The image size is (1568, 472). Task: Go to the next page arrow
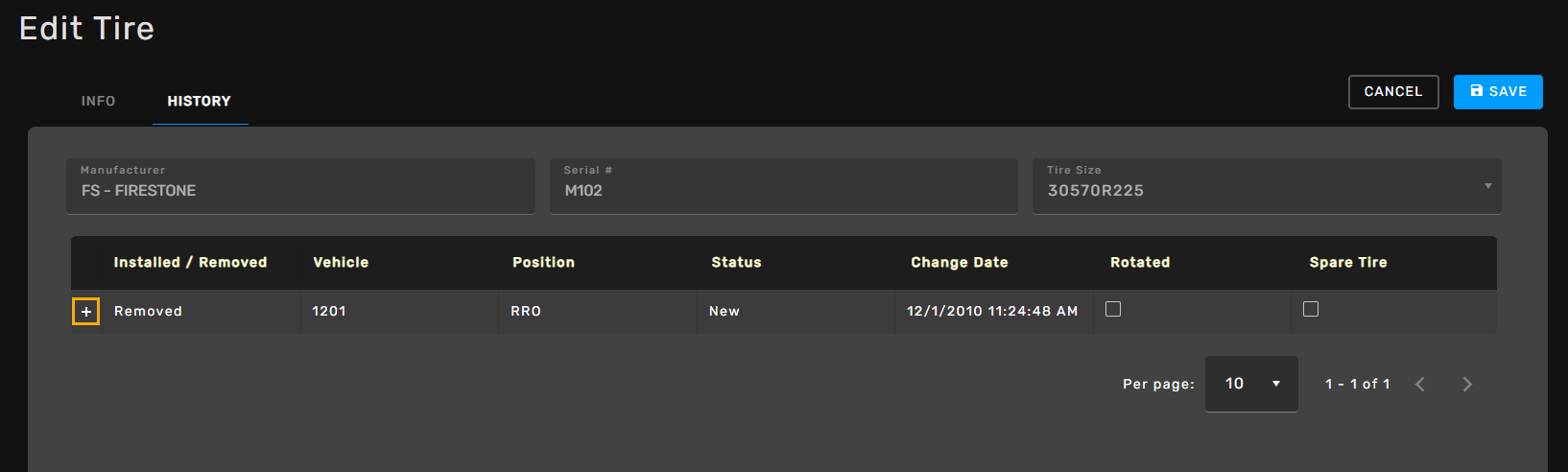(x=1467, y=385)
